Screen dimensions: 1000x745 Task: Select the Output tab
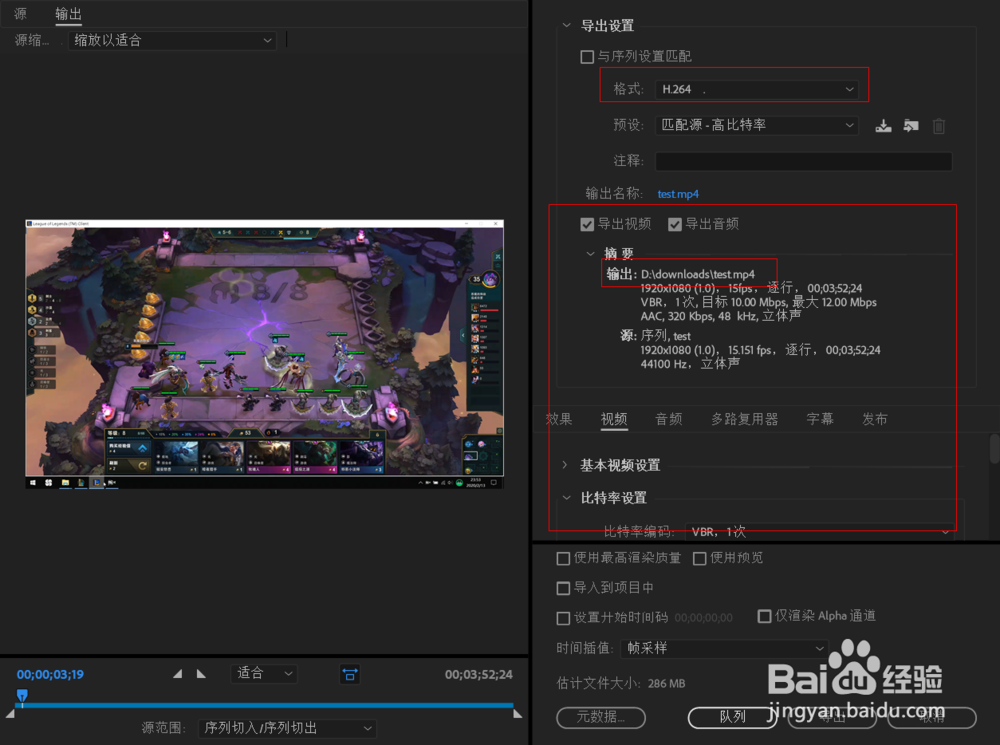click(68, 13)
